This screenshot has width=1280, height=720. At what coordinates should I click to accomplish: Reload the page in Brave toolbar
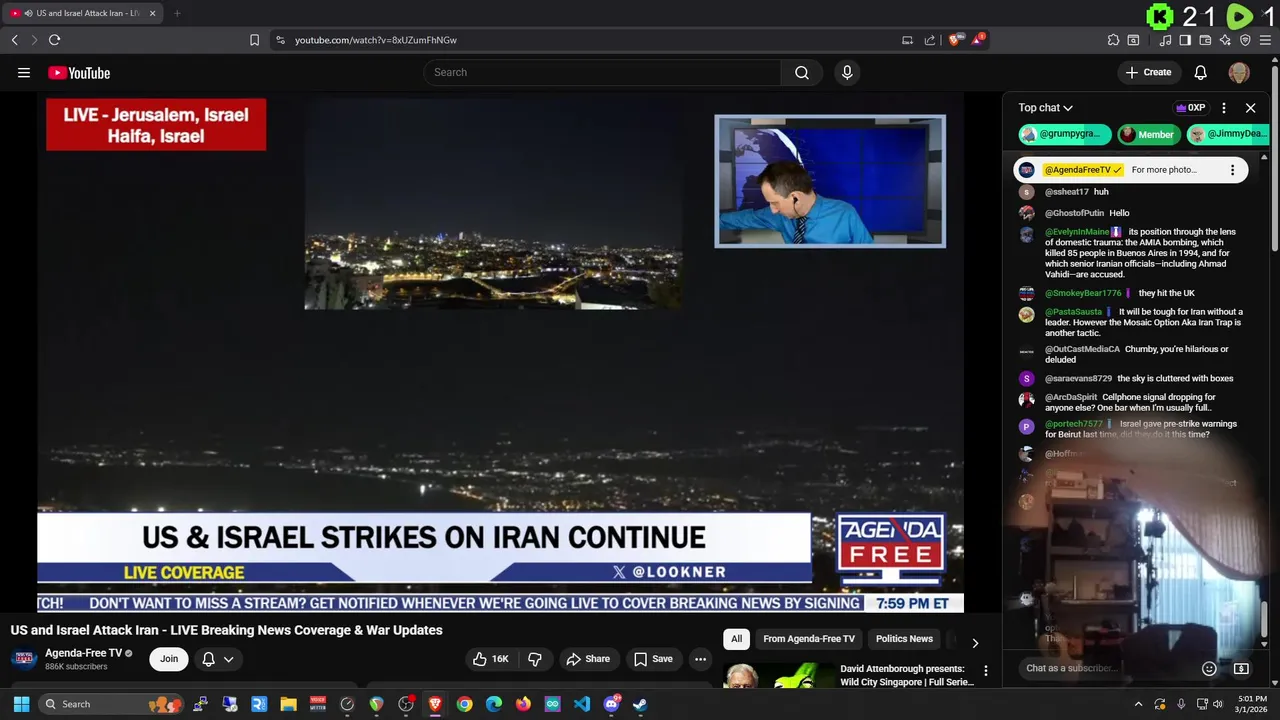[x=54, y=40]
